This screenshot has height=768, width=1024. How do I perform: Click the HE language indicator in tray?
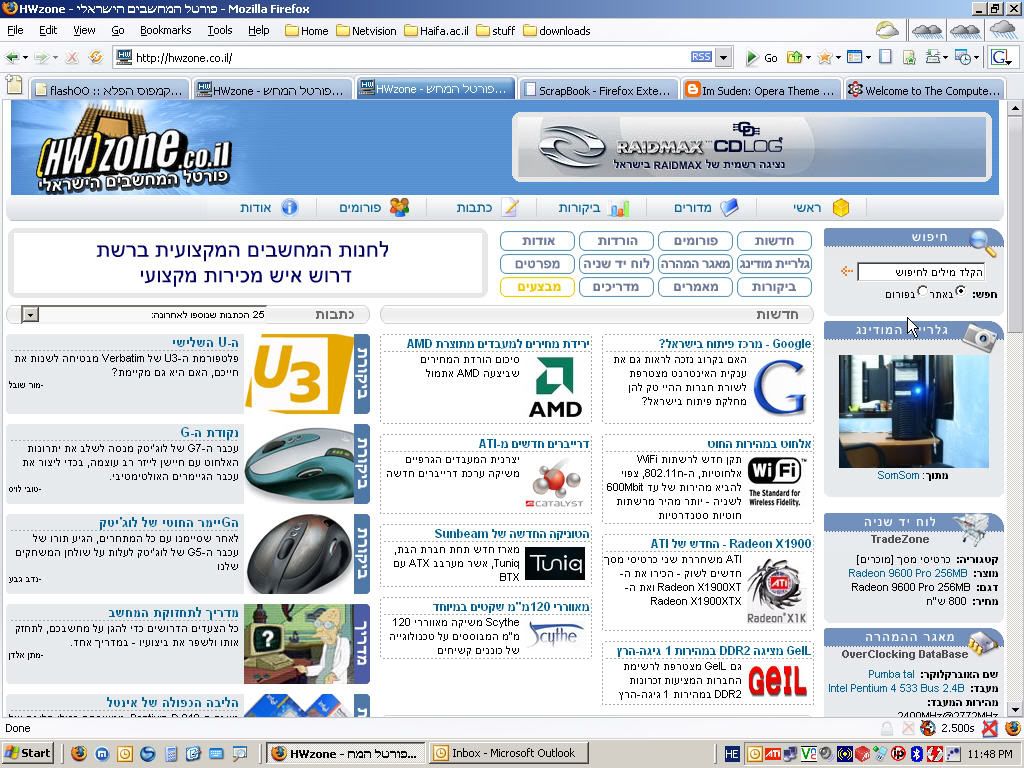pos(731,754)
